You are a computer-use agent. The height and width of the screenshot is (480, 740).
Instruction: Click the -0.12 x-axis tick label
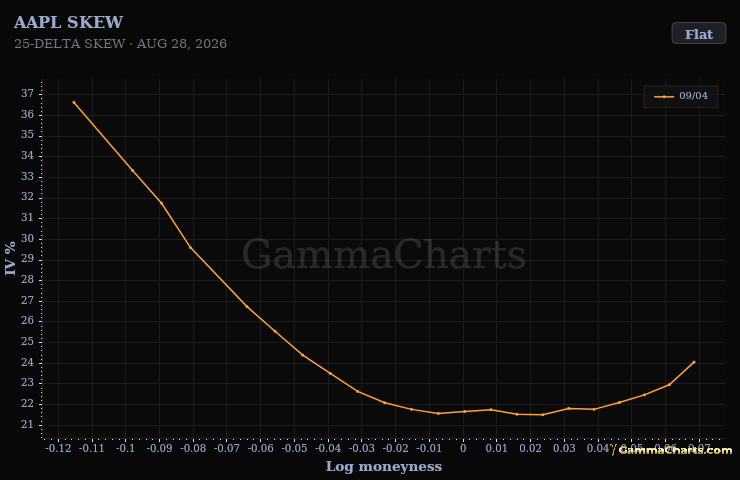coord(59,448)
